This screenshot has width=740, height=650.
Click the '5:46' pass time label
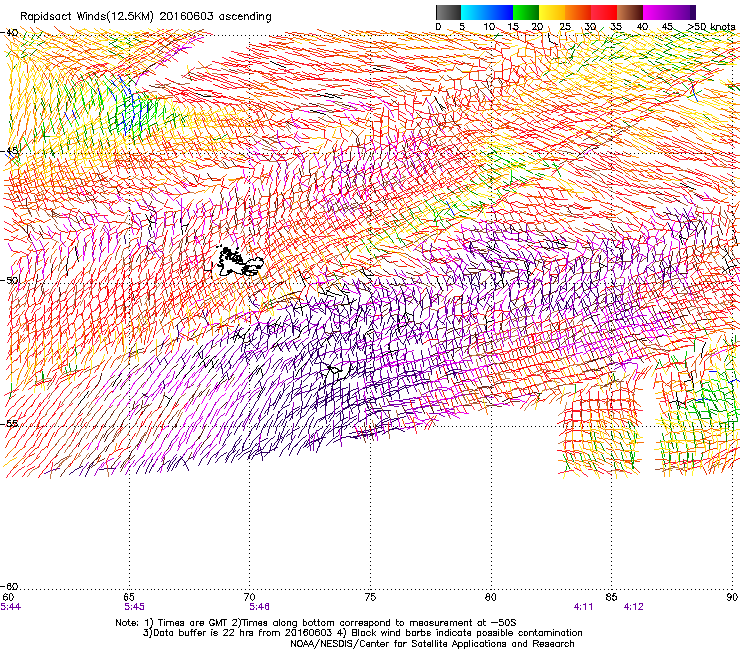tap(260, 607)
